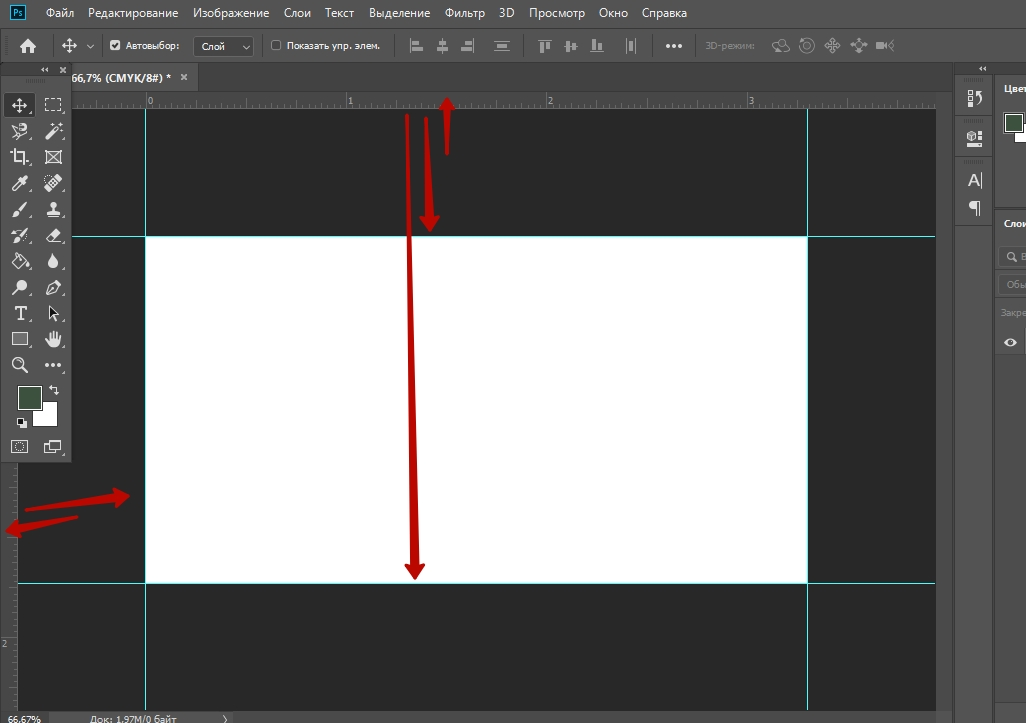The image size is (1026, 723).
Task: Toggle layer visibility eye icon
Action: coord(1011,342)
